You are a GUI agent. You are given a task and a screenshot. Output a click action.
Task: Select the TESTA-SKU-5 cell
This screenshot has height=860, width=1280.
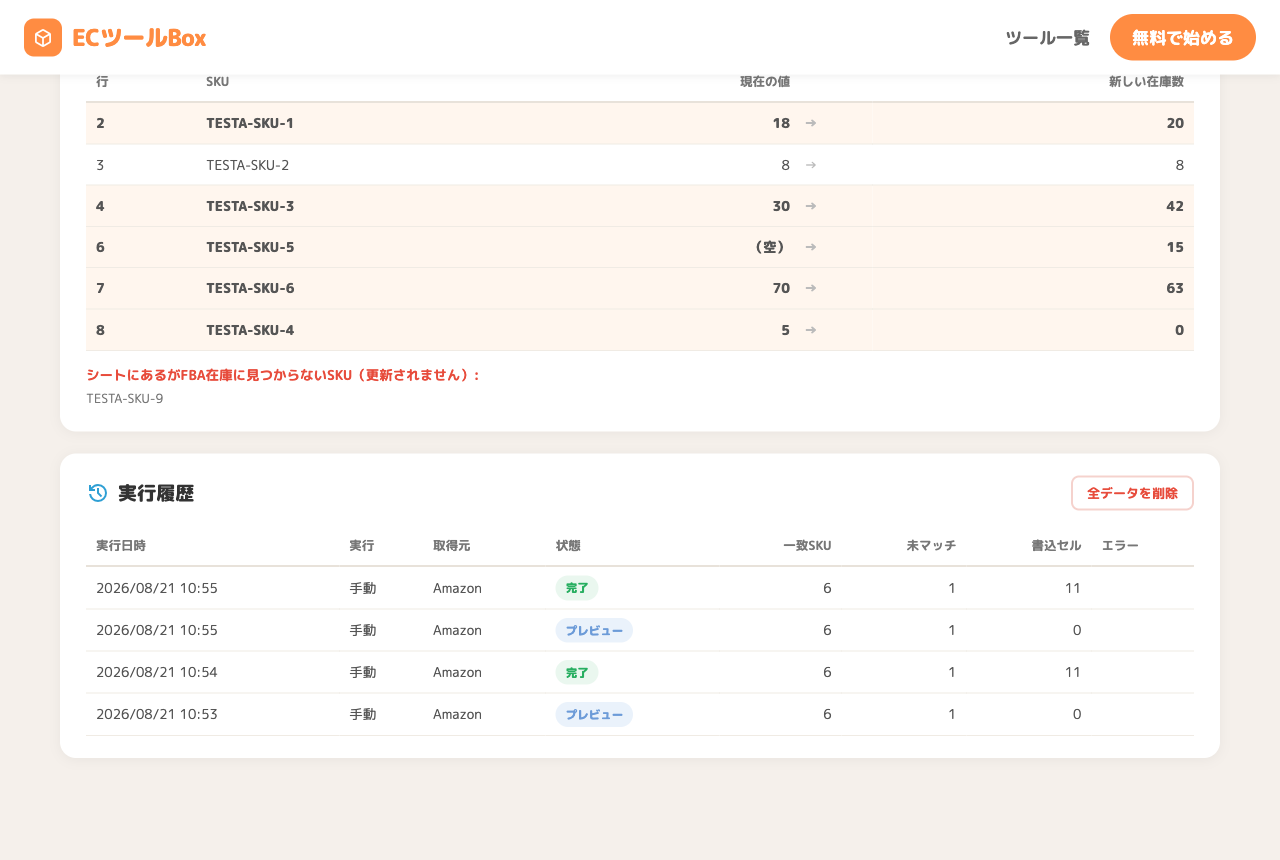(x=250, y=247)
